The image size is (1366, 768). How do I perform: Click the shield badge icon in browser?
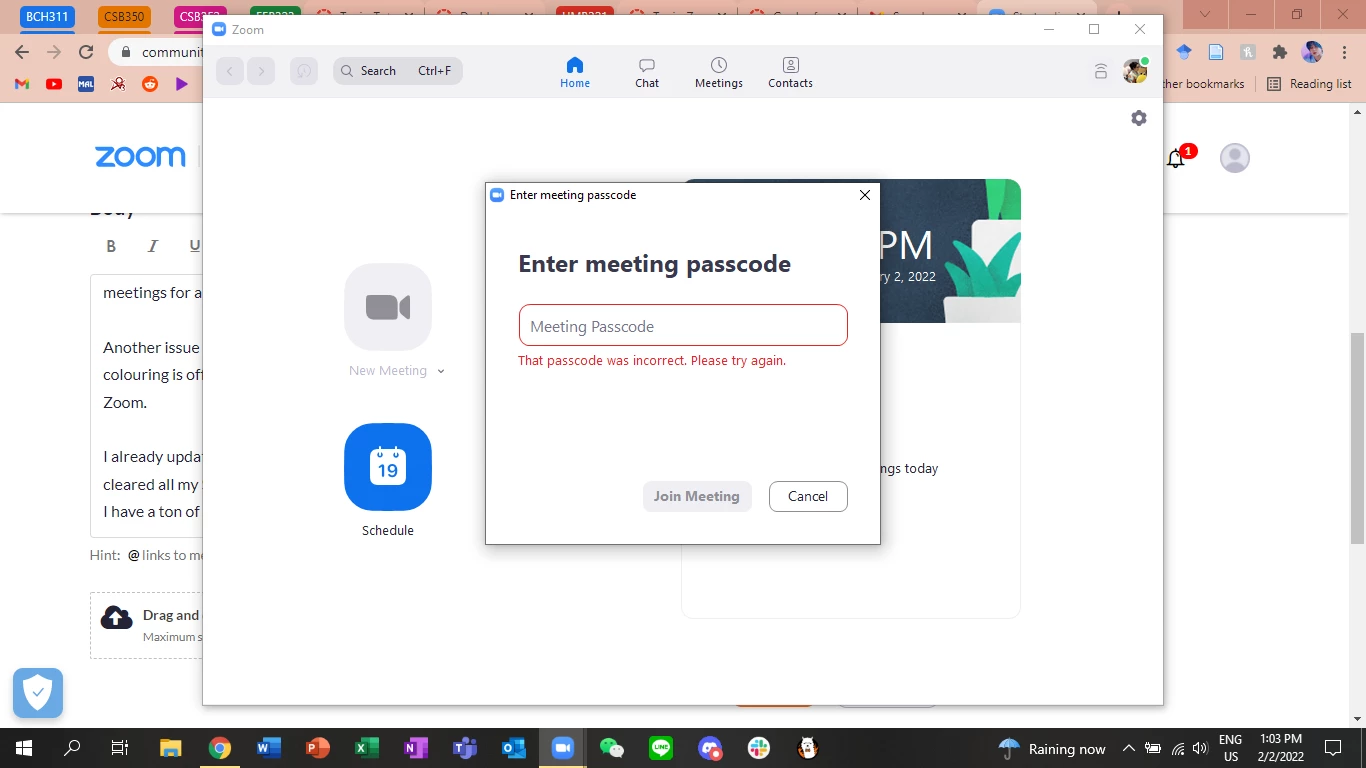[x=38, y=693]
